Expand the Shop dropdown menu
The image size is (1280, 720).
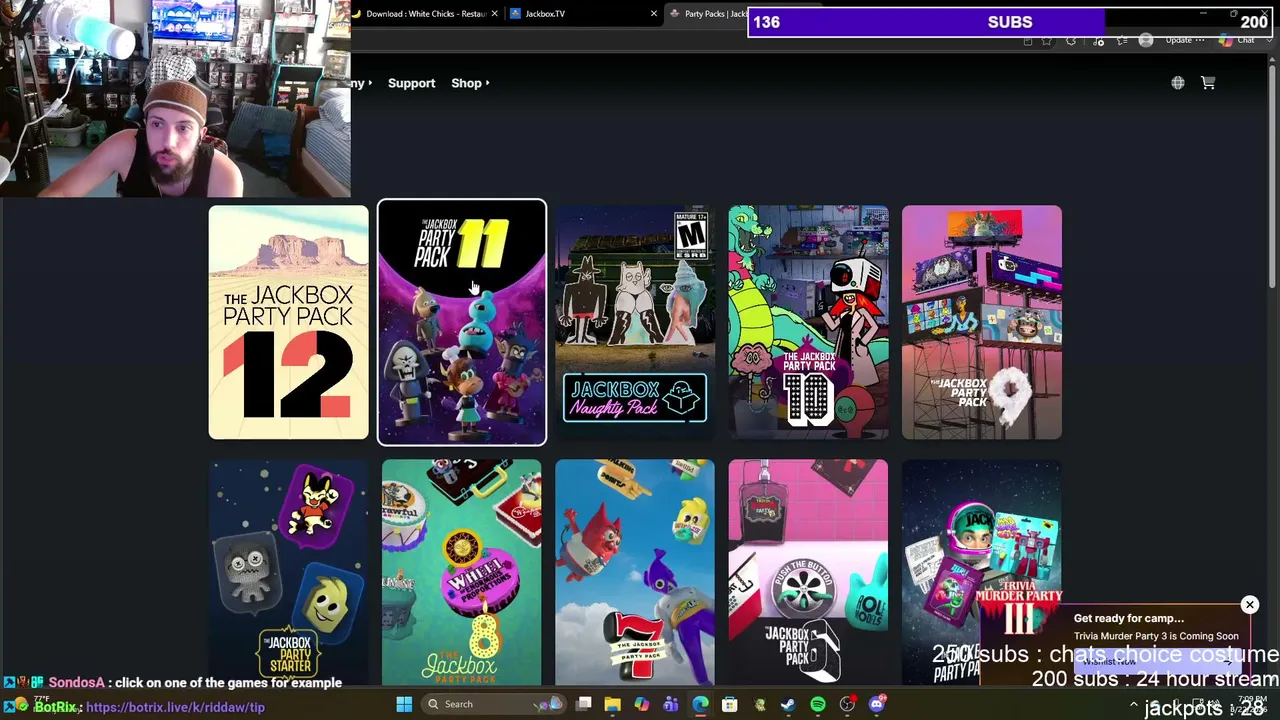click(470, 83)
